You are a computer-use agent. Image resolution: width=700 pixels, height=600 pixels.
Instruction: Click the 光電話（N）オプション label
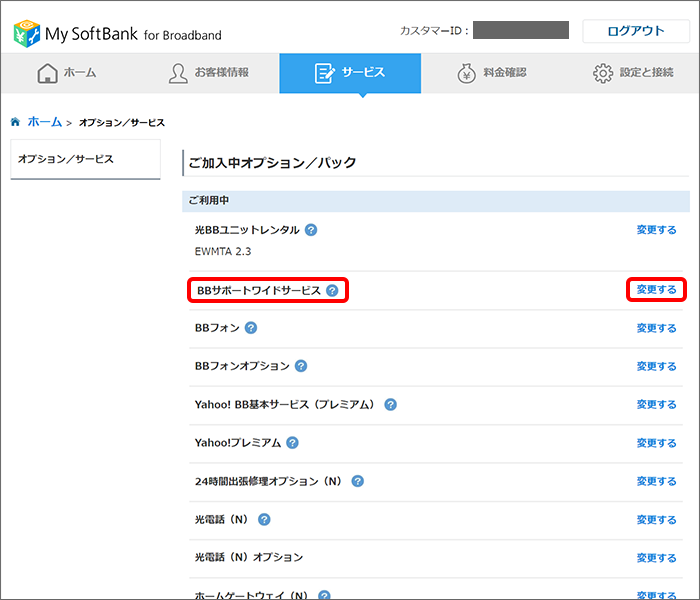249,558
